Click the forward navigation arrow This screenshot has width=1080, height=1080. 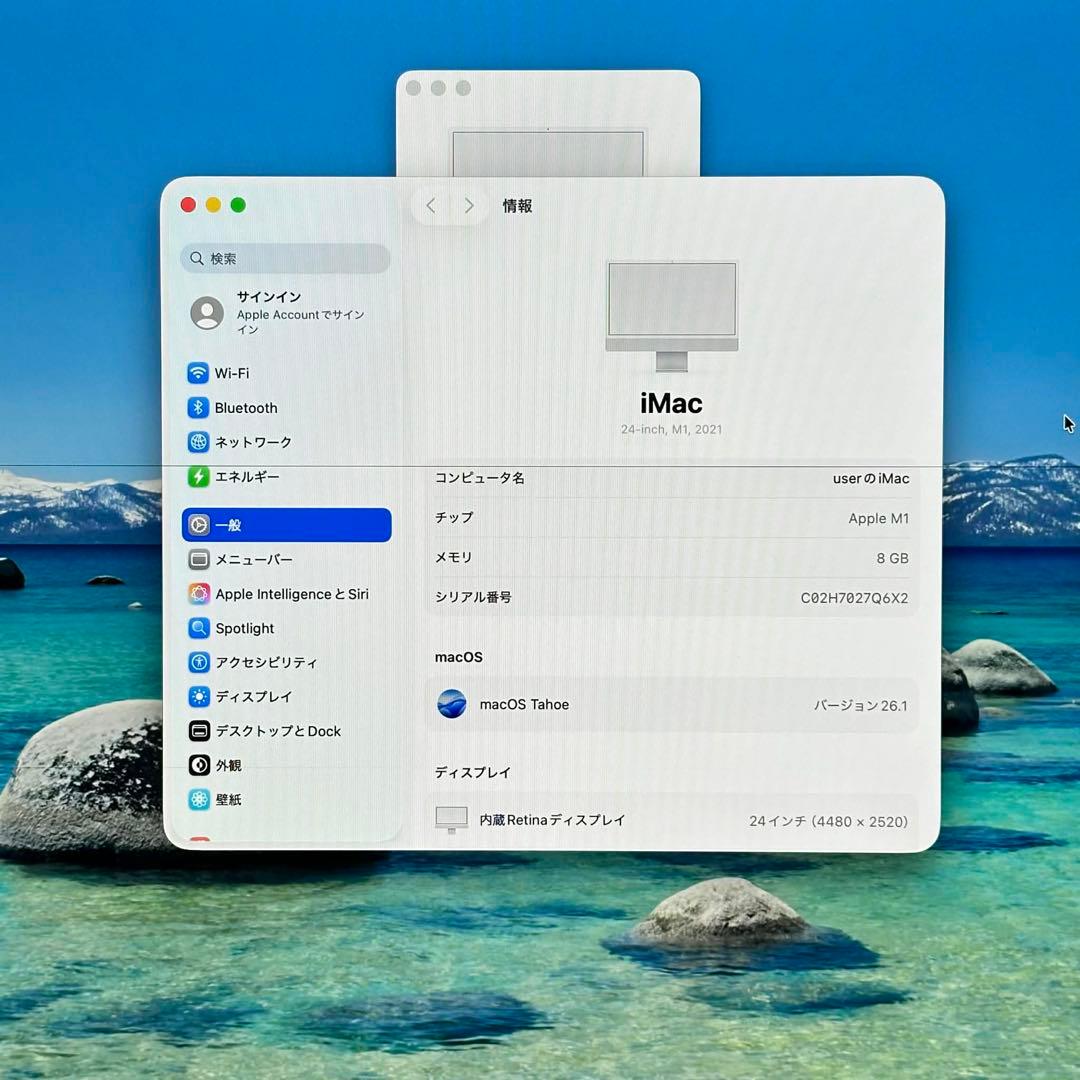point(468,205)
